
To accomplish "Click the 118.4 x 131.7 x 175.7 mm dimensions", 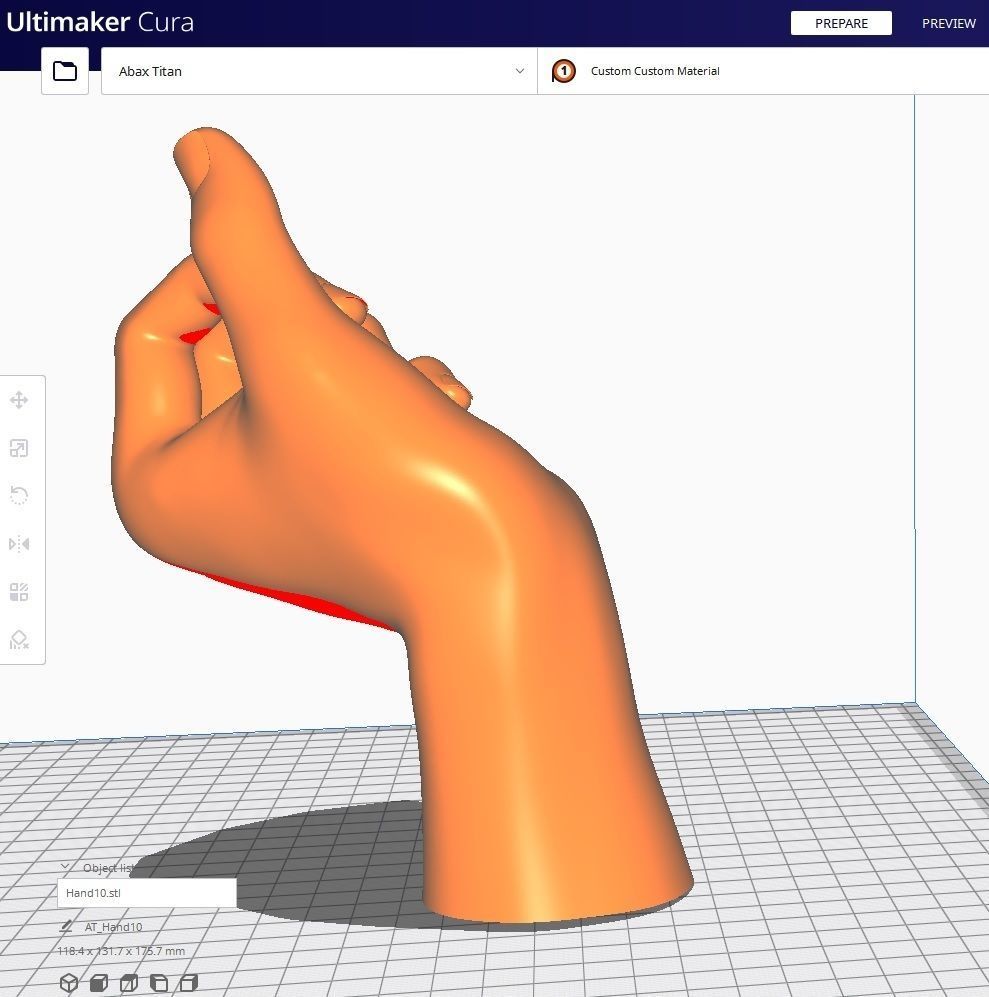I will 121,951.
